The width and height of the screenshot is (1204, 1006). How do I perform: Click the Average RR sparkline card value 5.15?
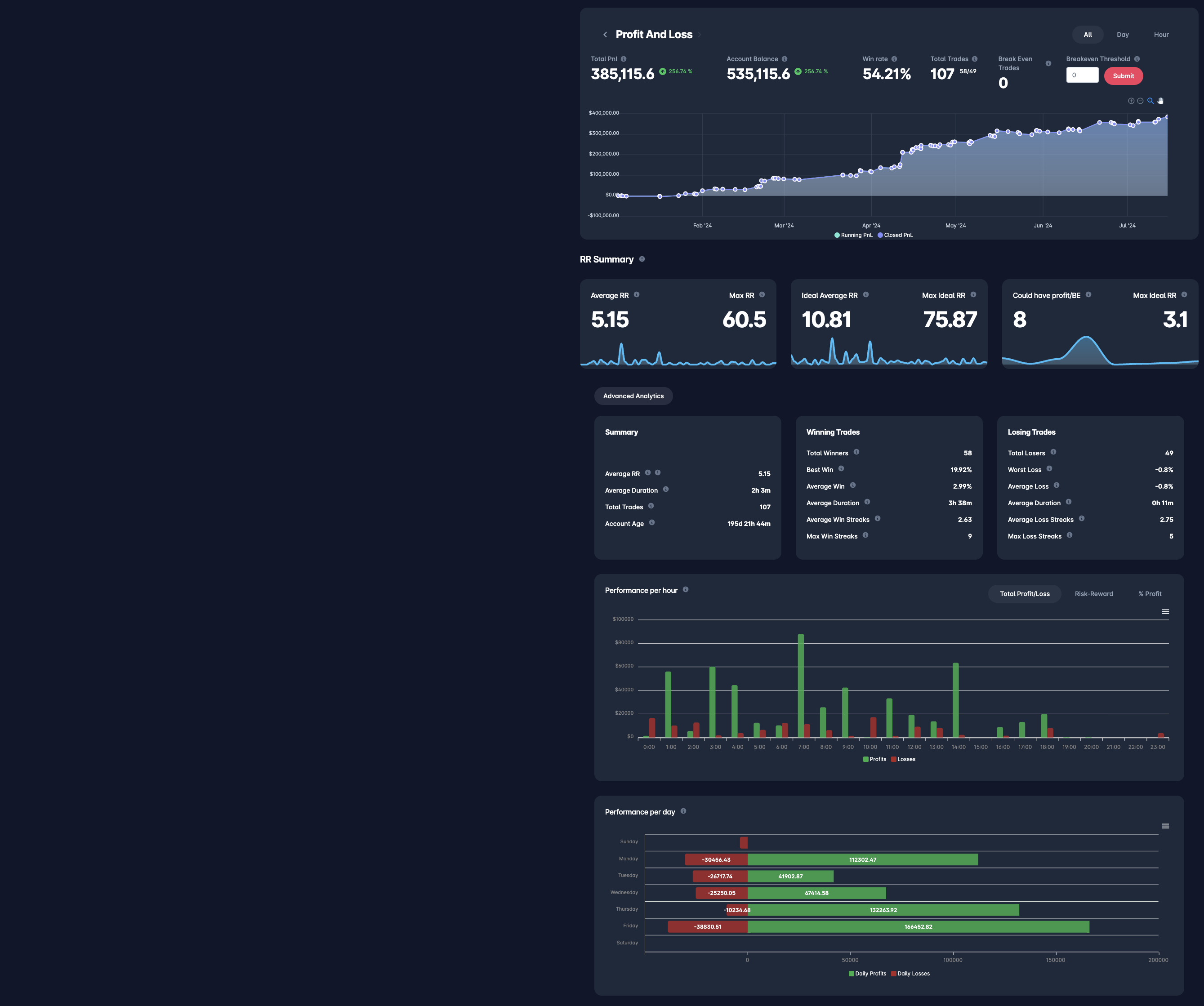[x=610, y=320]
